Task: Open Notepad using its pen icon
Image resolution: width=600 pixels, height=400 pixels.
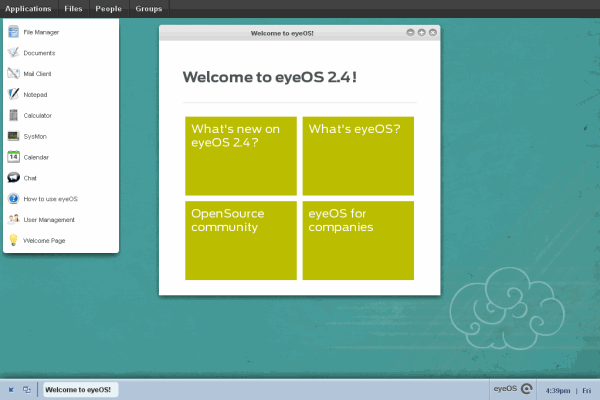Action: point(13,94)
